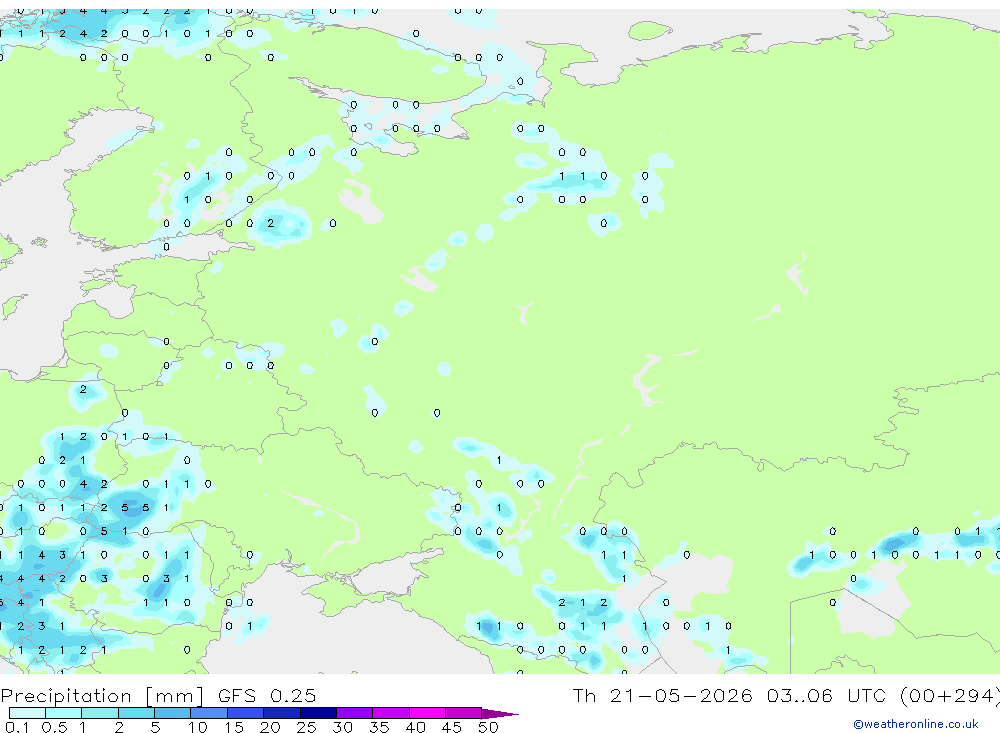Image resolution: width=1000 pixels, height=733 pixels.
Task: Click the 50 legend scale label
Action: (x=488, y=727)
